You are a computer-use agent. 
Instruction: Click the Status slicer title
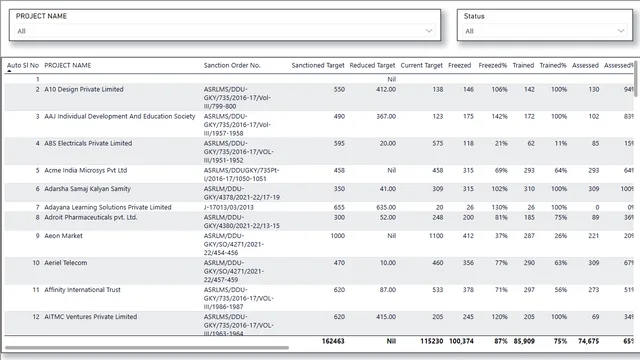474,16
